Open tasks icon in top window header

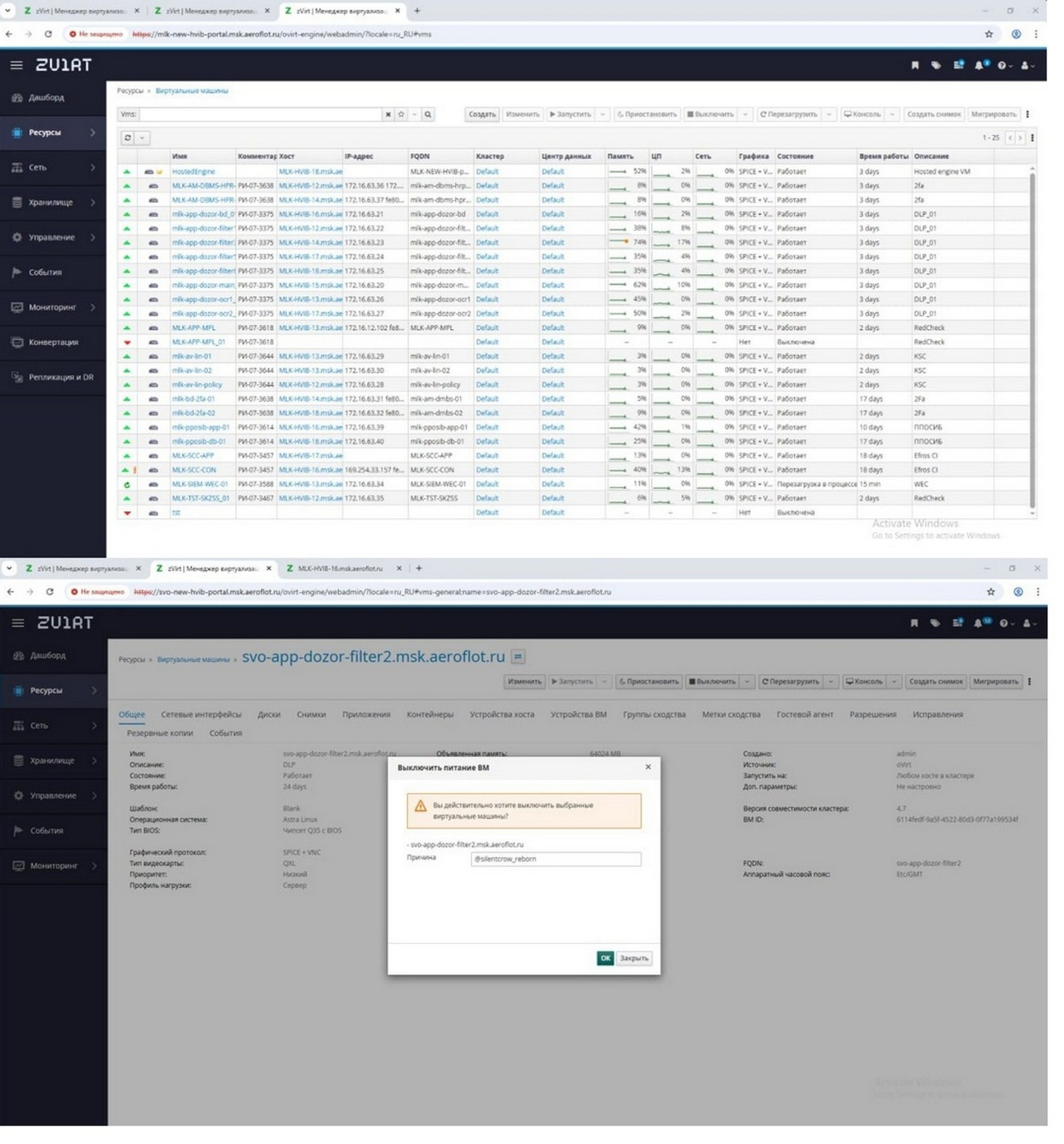tap(958, 65)
